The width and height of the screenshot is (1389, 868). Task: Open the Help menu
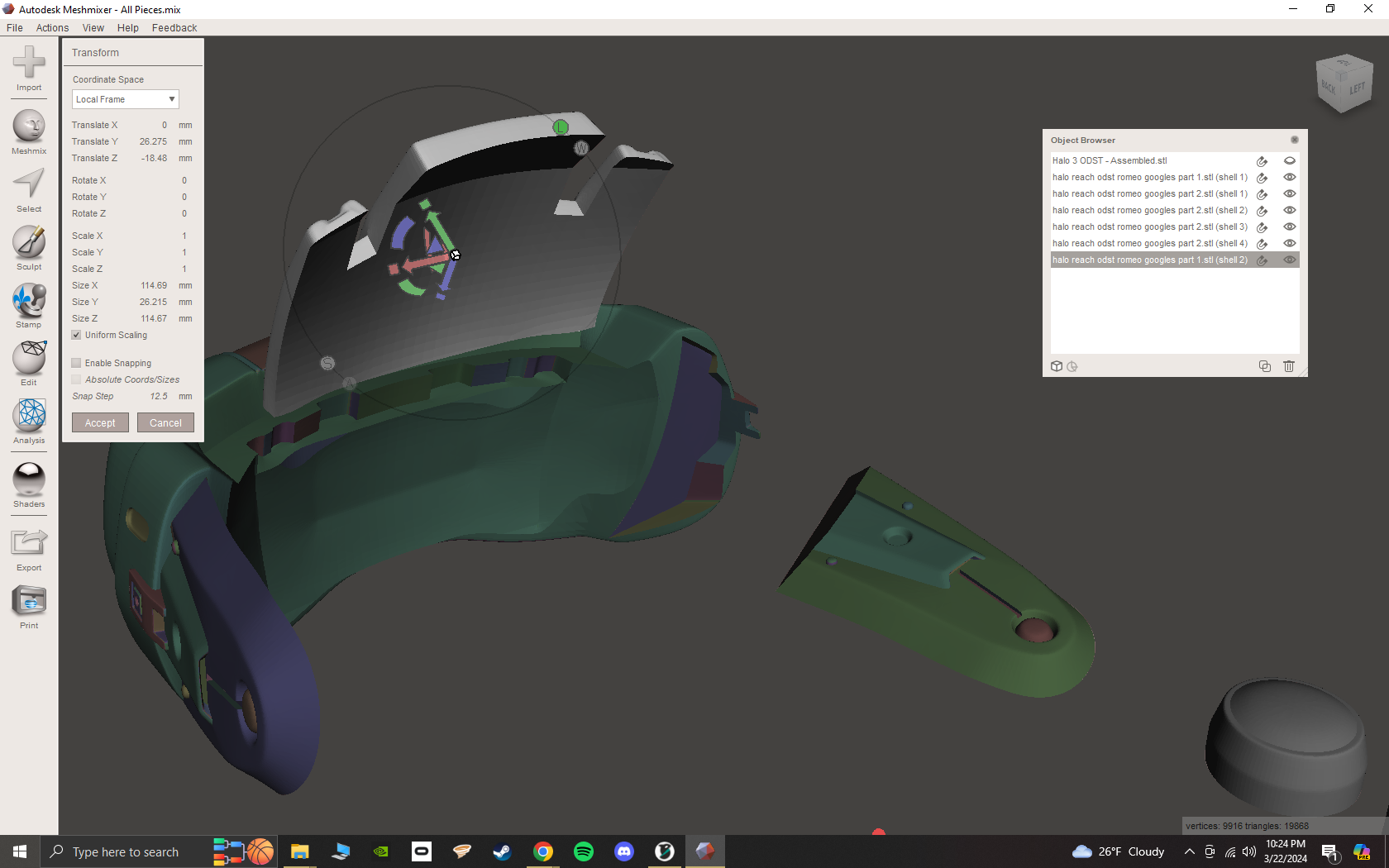(128, 27)
